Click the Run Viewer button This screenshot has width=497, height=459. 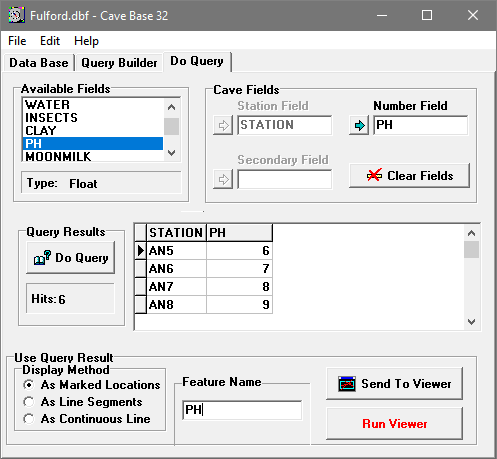(394, 424)
